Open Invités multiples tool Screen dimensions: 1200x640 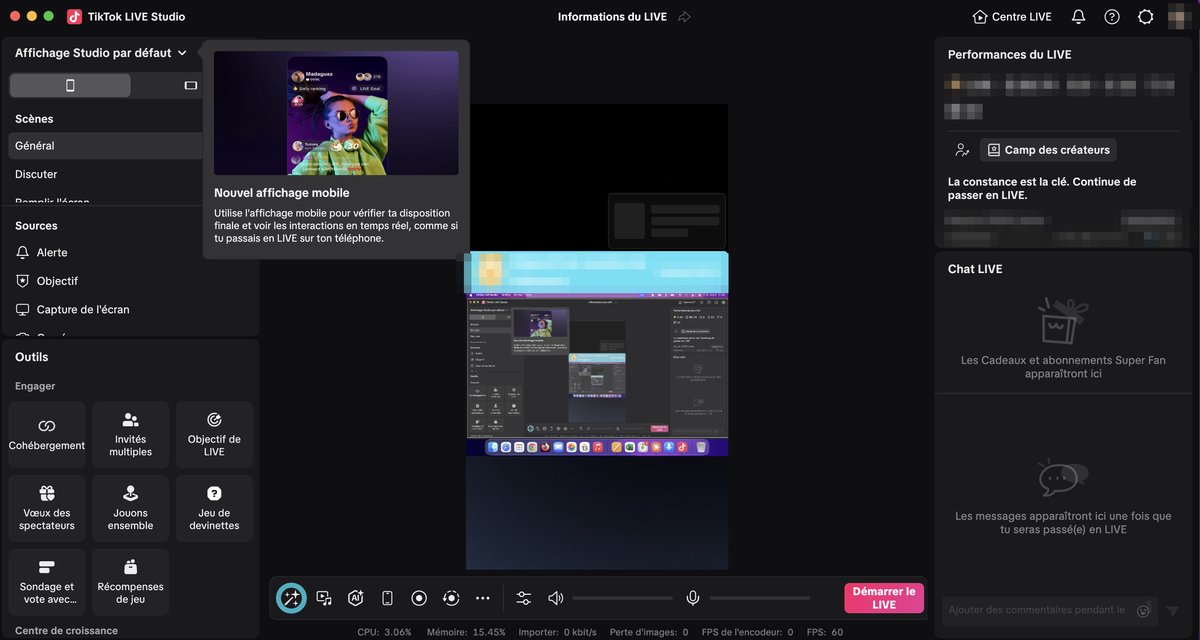[130, 435]
